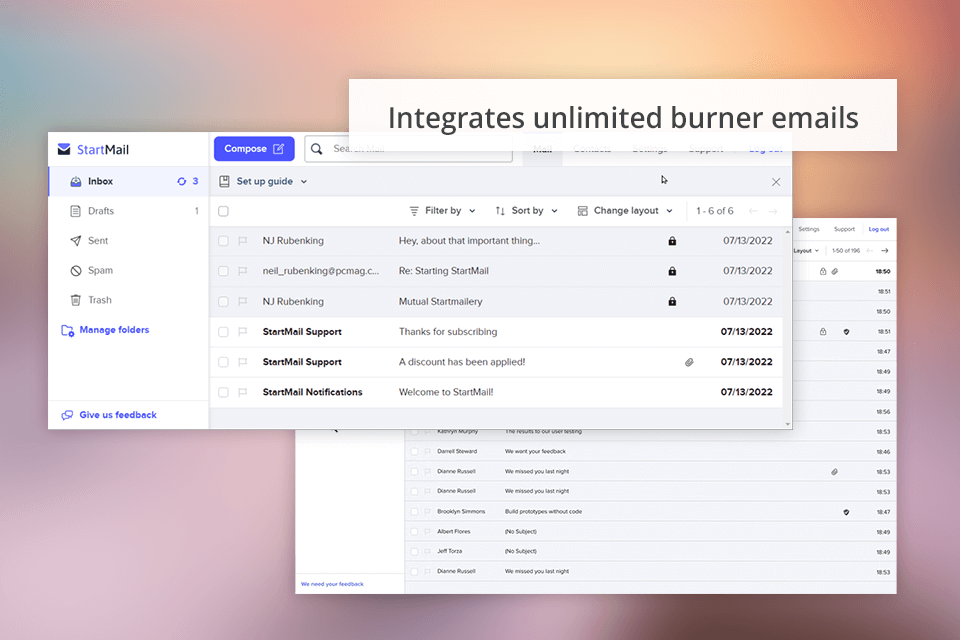Click lock icon beside the shield in back window
The width and height of the screenshot is (960, 640).
(x=823, y=331)
